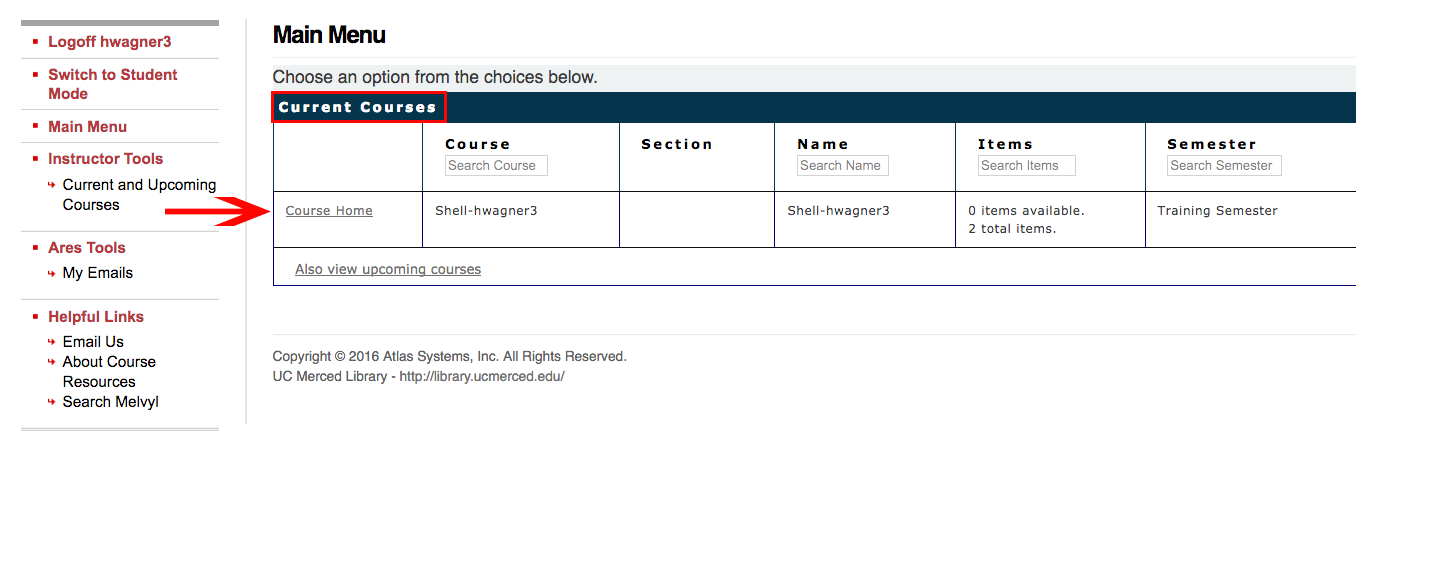Click Also view upcoming courses

(x=388, y=270)
